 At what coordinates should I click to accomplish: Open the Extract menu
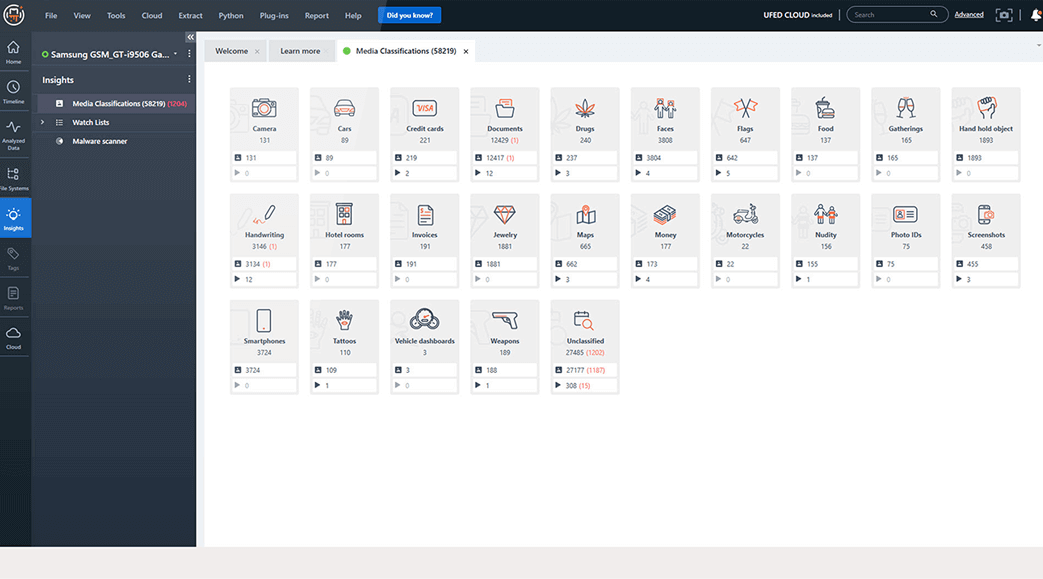[190, 15]
